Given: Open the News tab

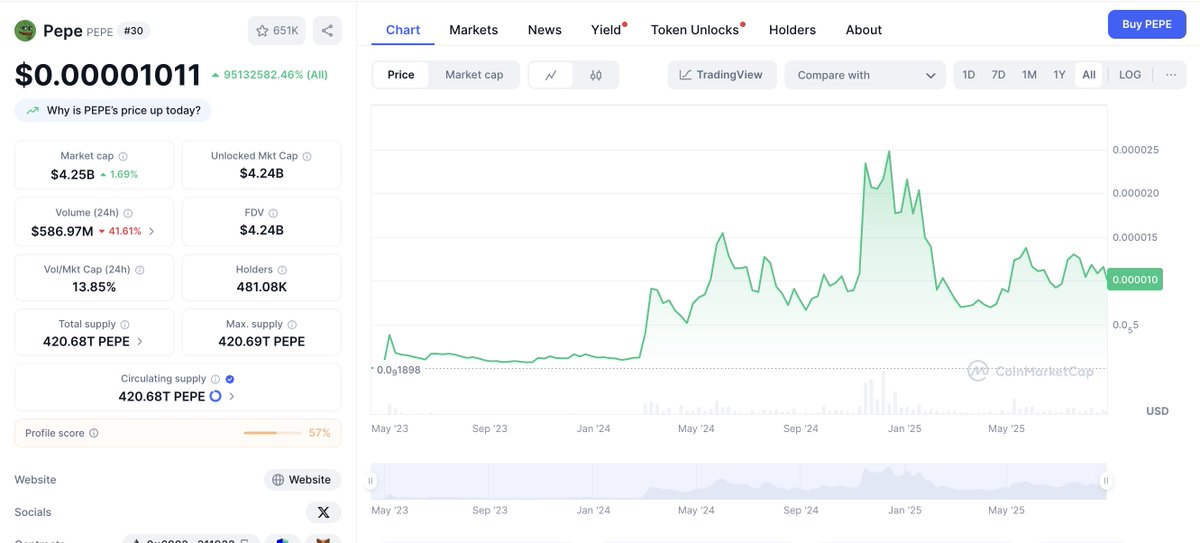Looking at the screenshot, I should click(545, 30).
